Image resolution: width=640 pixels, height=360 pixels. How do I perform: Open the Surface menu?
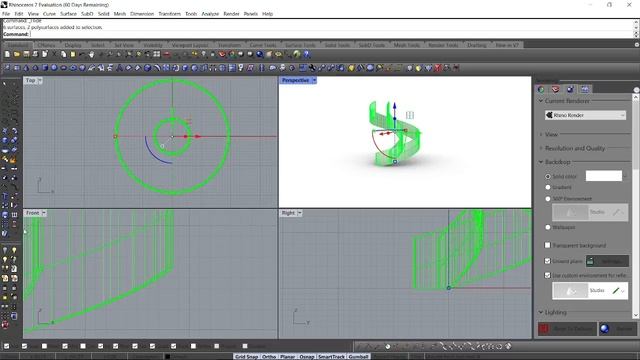pos(68,14)
